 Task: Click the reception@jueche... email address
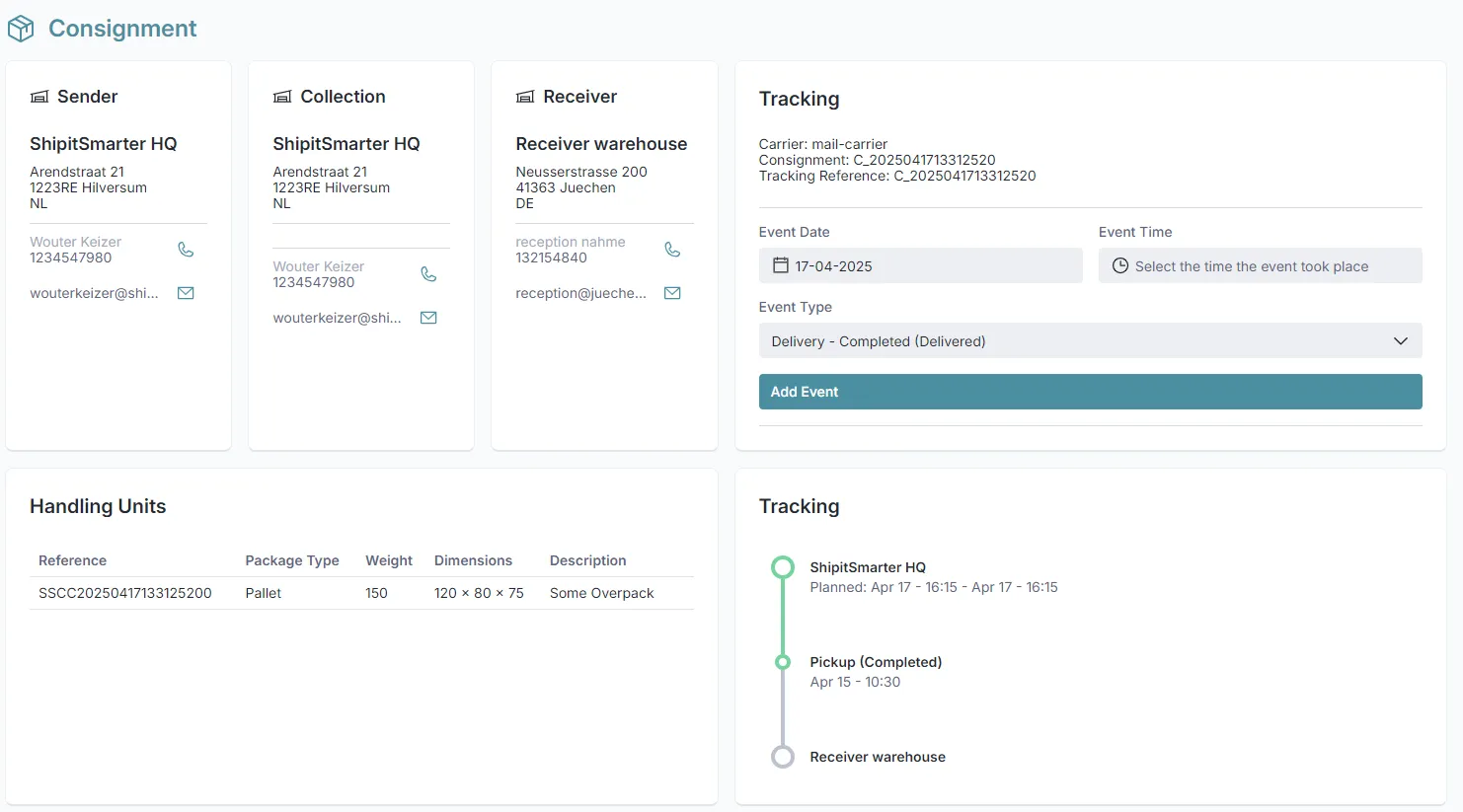580,293
